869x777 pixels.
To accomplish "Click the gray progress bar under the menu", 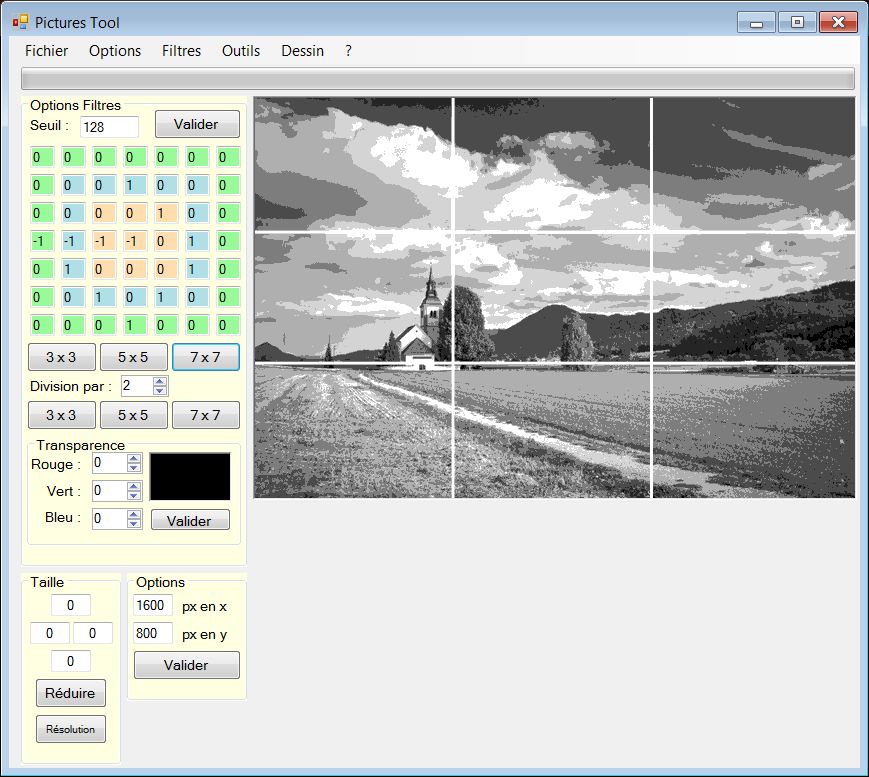I will tap(438, 79).
